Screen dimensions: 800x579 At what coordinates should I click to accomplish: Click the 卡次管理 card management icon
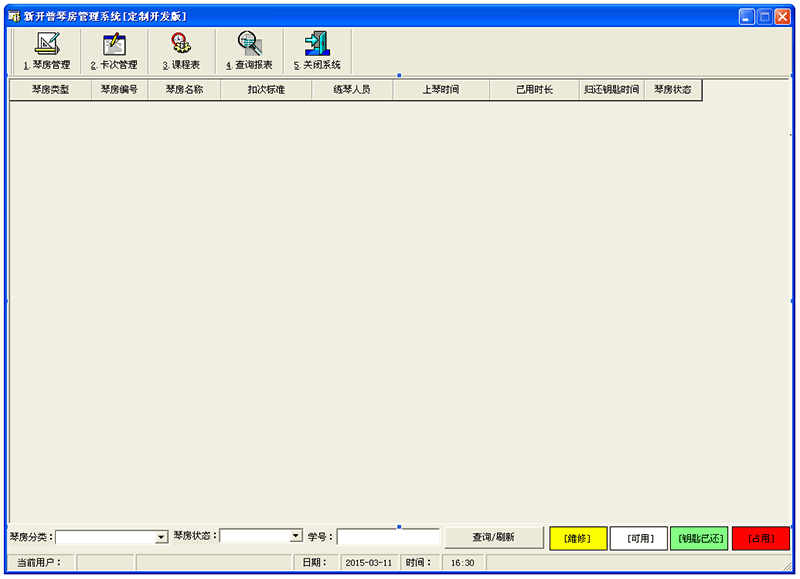pos(114,50)
